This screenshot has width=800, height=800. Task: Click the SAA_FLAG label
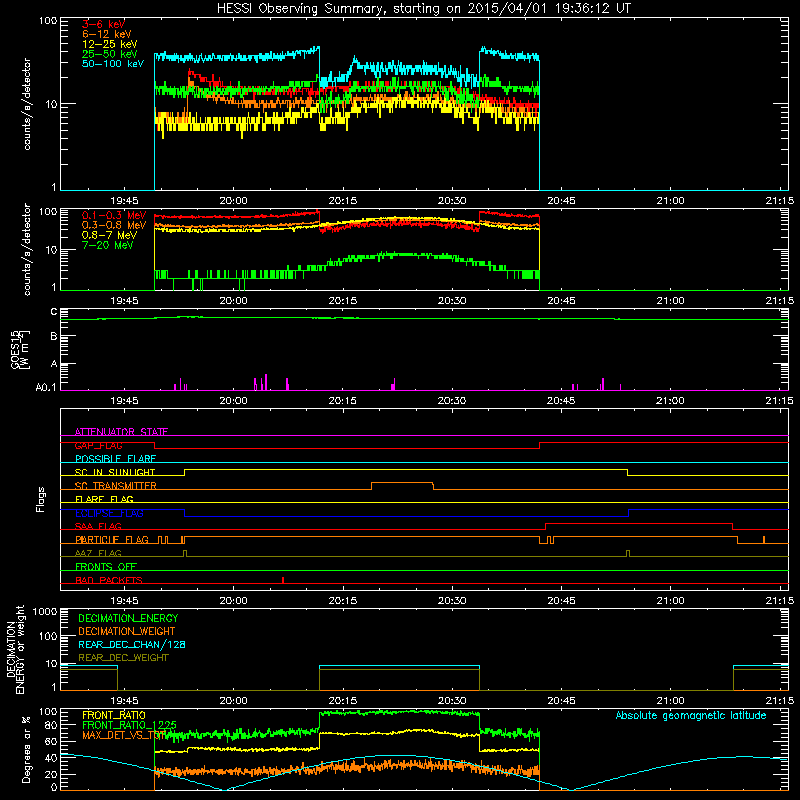(x=98, y=526)
